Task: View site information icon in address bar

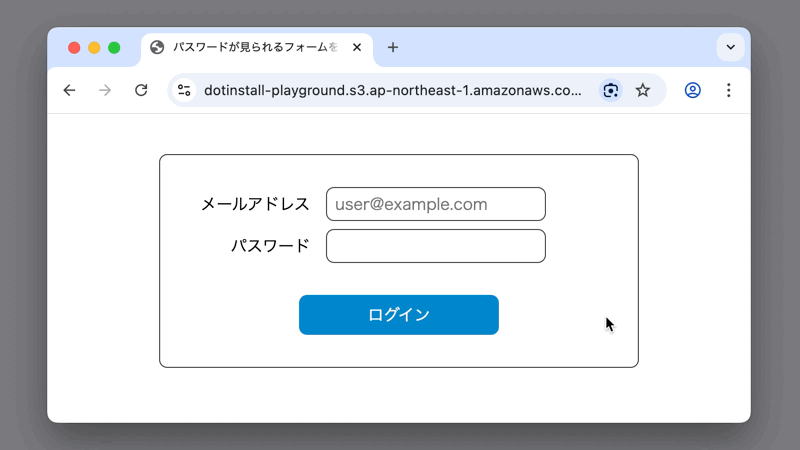Action: (x=184, y=91)
